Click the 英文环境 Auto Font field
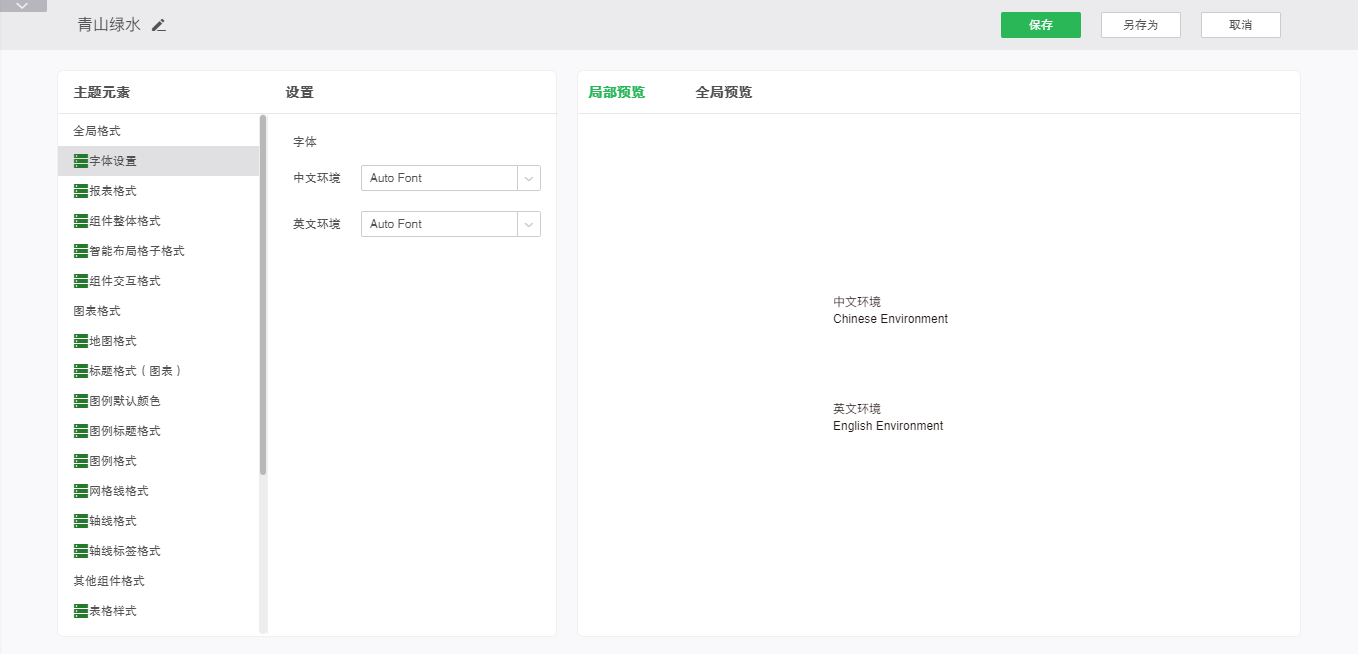The height and width of the screenshot is (654, 1358). (438, 224)
